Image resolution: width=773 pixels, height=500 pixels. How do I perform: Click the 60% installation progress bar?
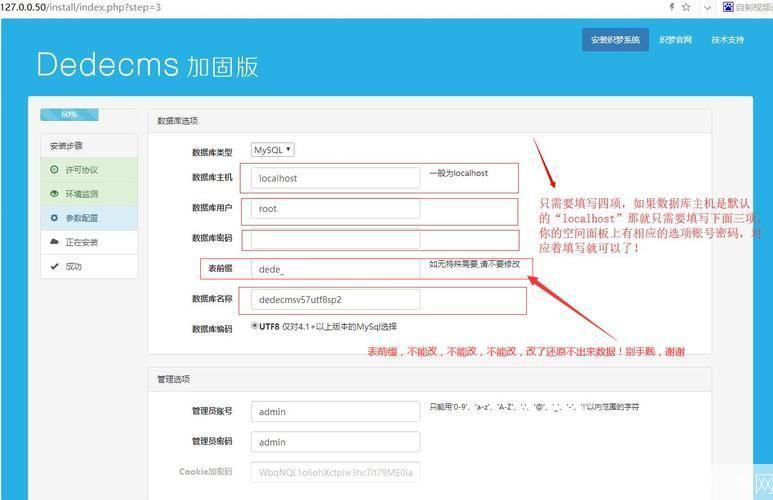[70, 114]
